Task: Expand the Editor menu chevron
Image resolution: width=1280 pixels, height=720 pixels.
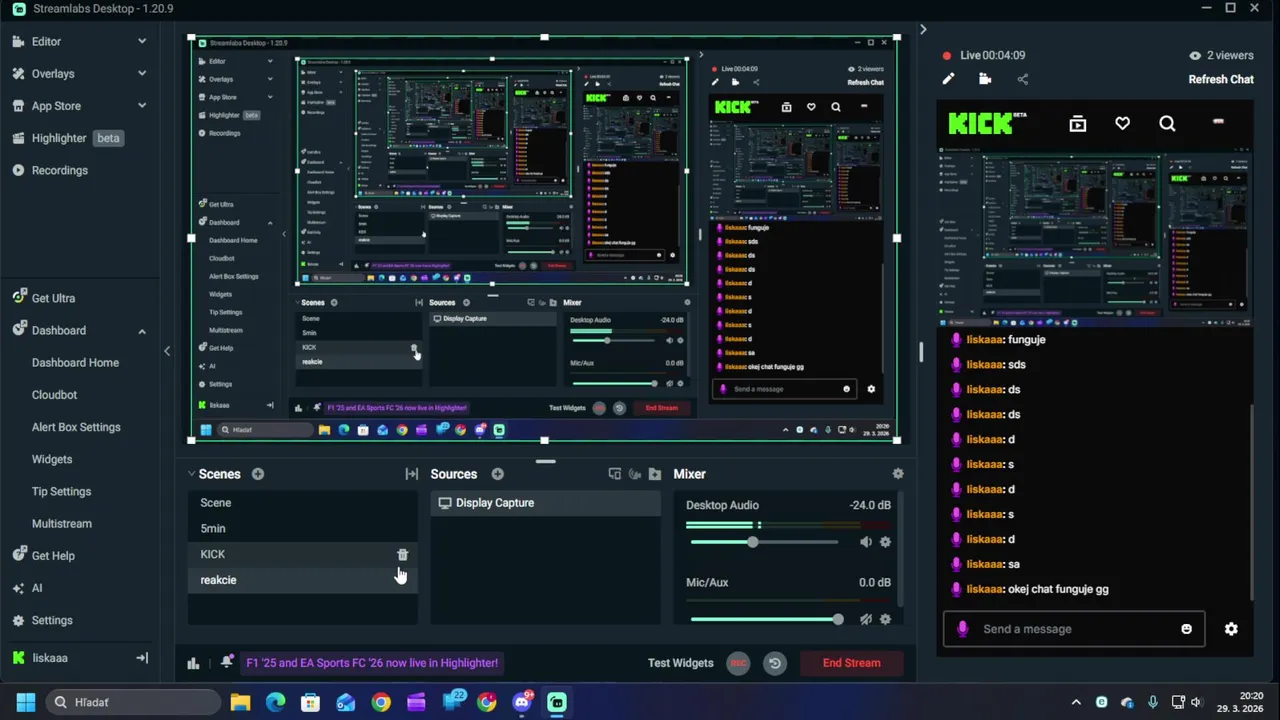Action: click(x=142, y=41)
